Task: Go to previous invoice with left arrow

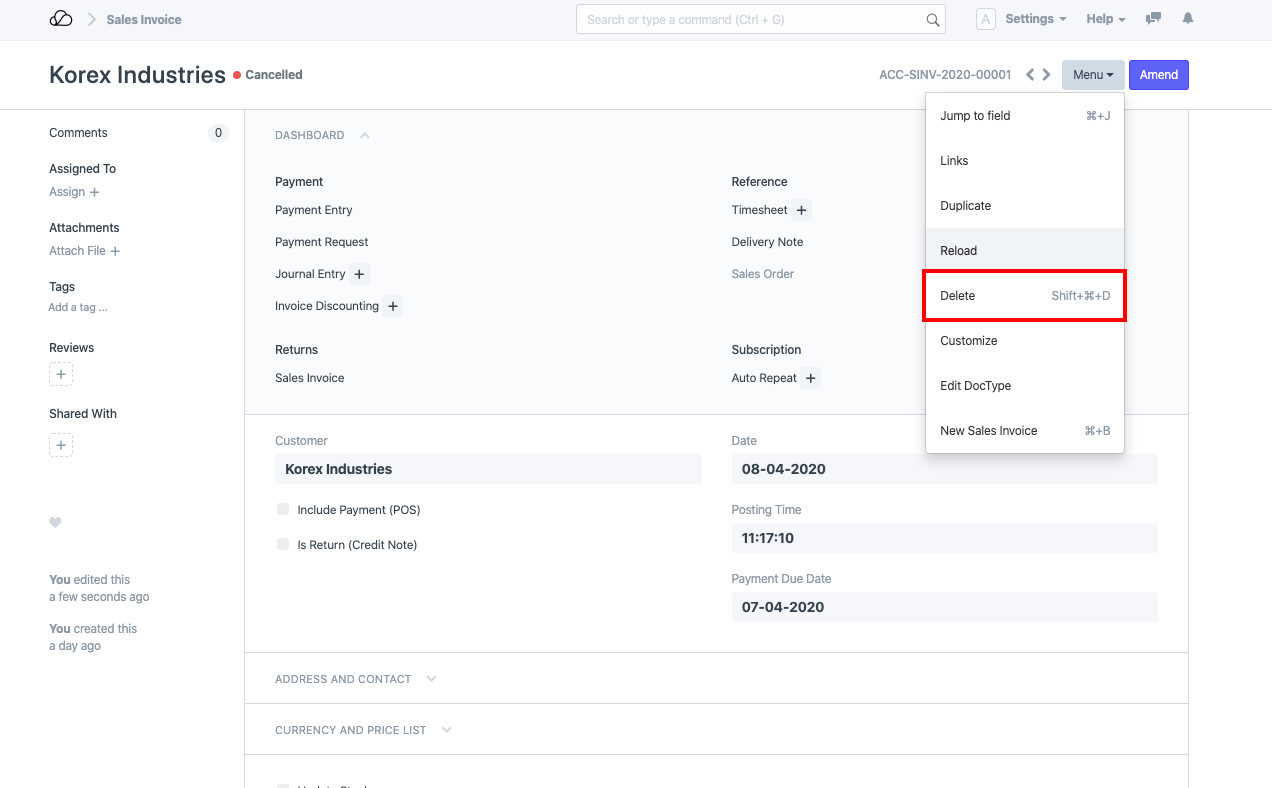Action: [1030, 75]
